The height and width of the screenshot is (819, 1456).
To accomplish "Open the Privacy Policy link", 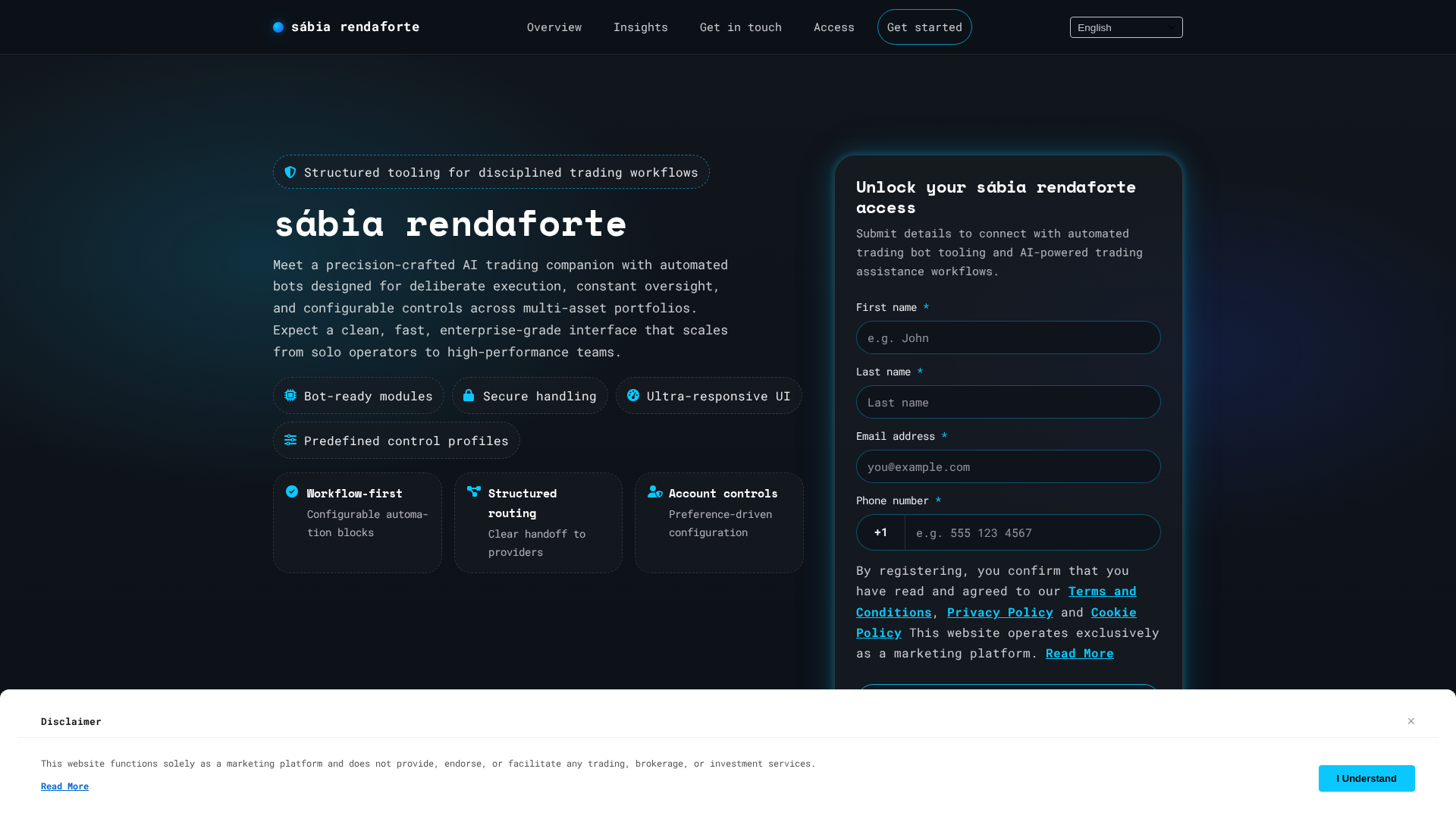I will point(1000,612).
